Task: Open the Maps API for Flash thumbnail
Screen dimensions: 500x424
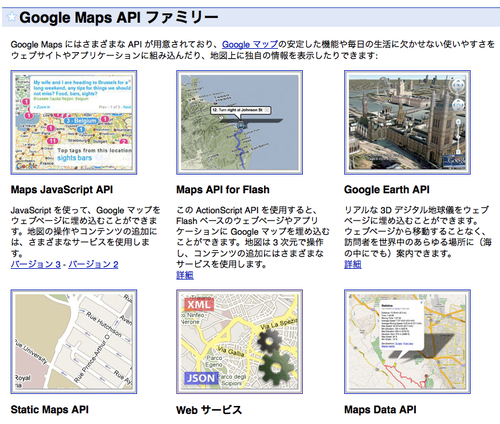Action: tap(239, 122)
